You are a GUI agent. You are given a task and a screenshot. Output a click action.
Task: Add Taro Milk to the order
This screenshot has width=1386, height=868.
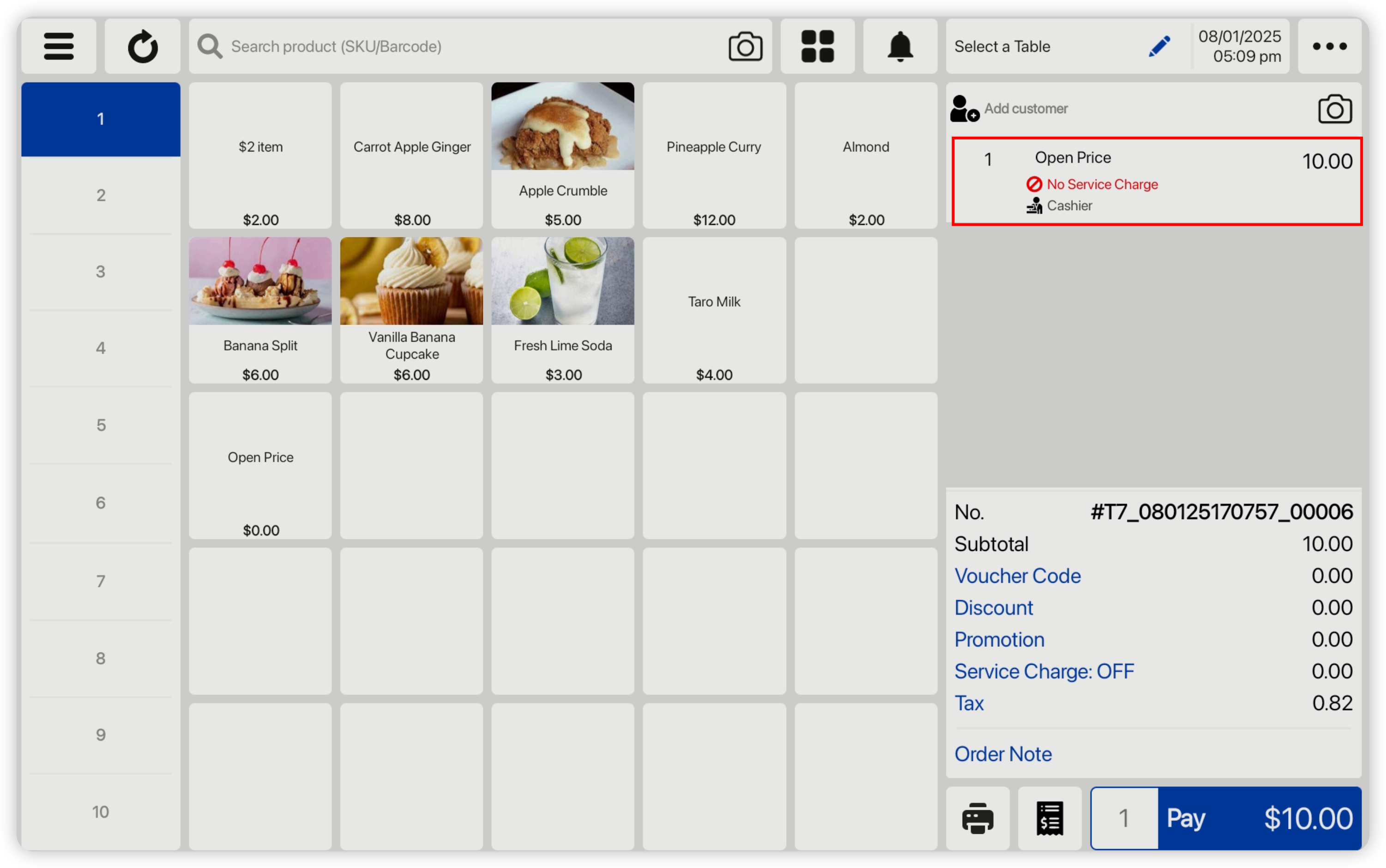click(714, 310)
